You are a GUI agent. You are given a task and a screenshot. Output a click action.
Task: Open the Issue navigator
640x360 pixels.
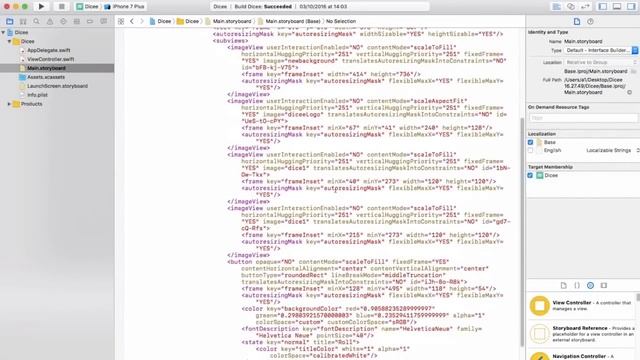coord(50,21)
